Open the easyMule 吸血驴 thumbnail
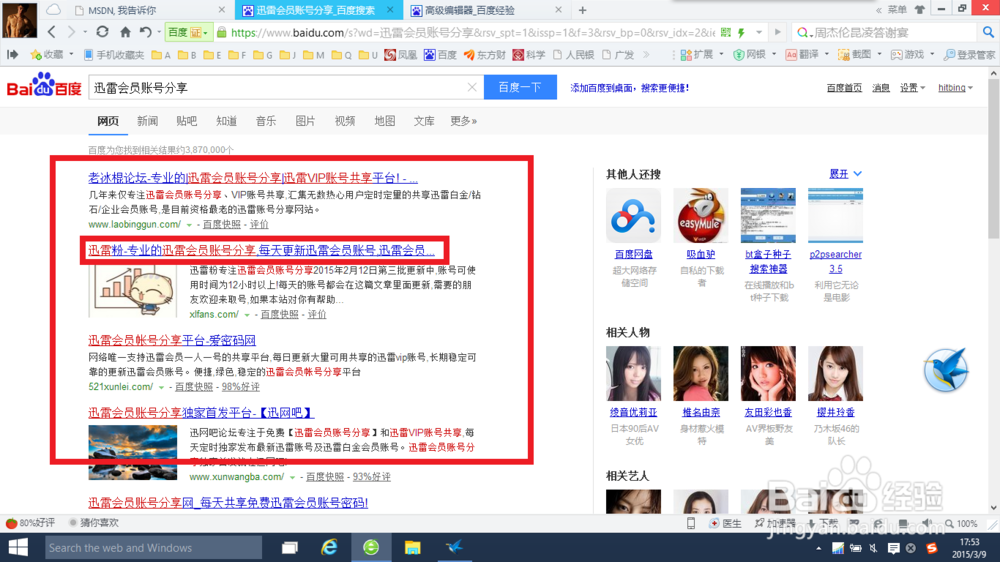Viewport: 1000px width, 562px height. pos(701,216)
